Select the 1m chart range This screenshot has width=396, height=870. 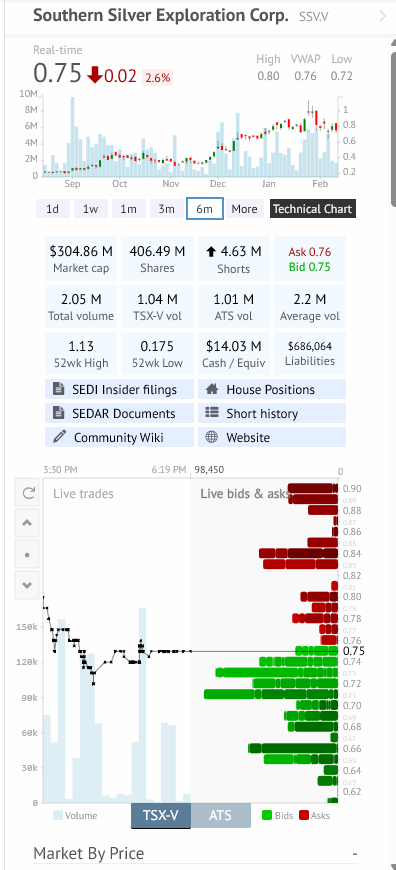pos(129,209)
